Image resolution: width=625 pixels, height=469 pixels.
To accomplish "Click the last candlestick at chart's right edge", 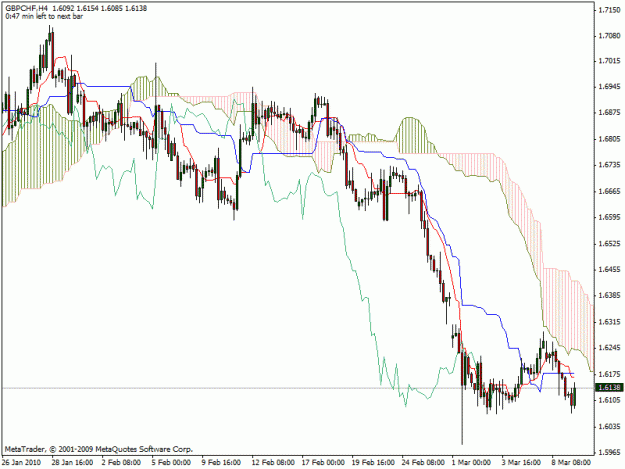I will pos(574,397).
